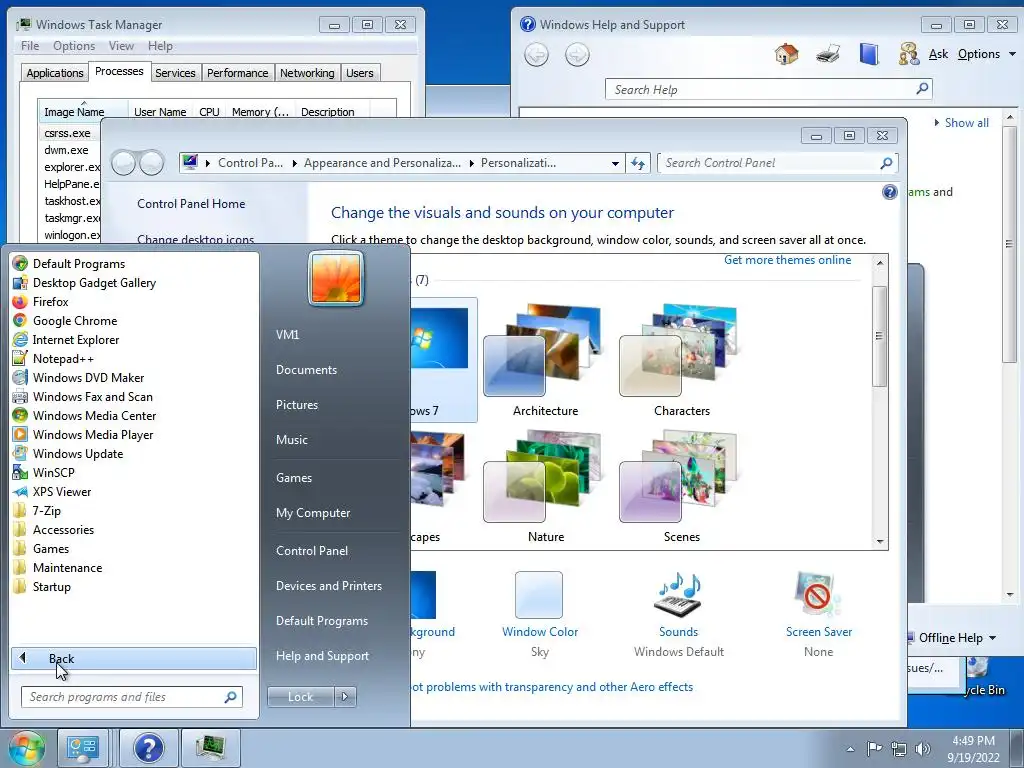This screenshot has width=1024, height=768.
Task: Click Search programs and files box
Action: click(x=131, y=697)
